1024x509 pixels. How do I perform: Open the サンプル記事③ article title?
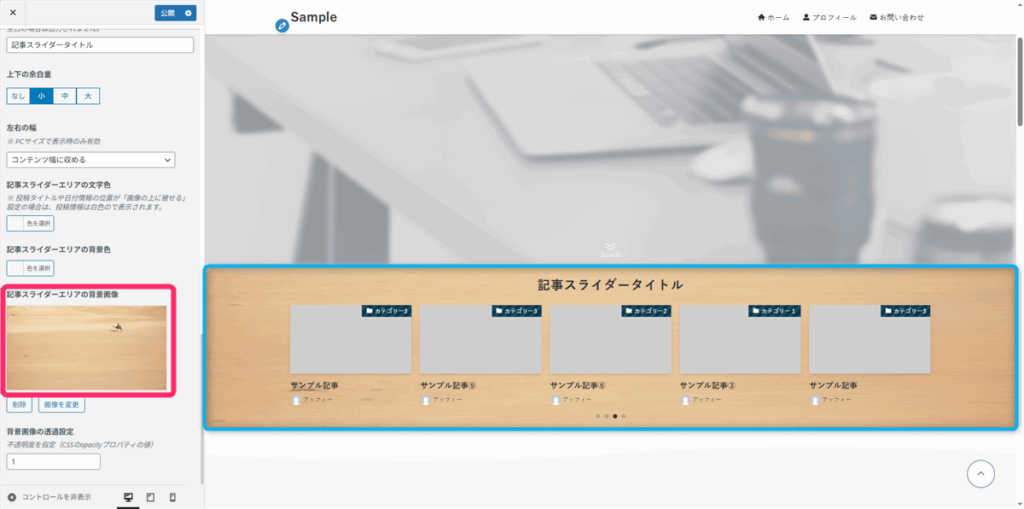pos(708,386)
